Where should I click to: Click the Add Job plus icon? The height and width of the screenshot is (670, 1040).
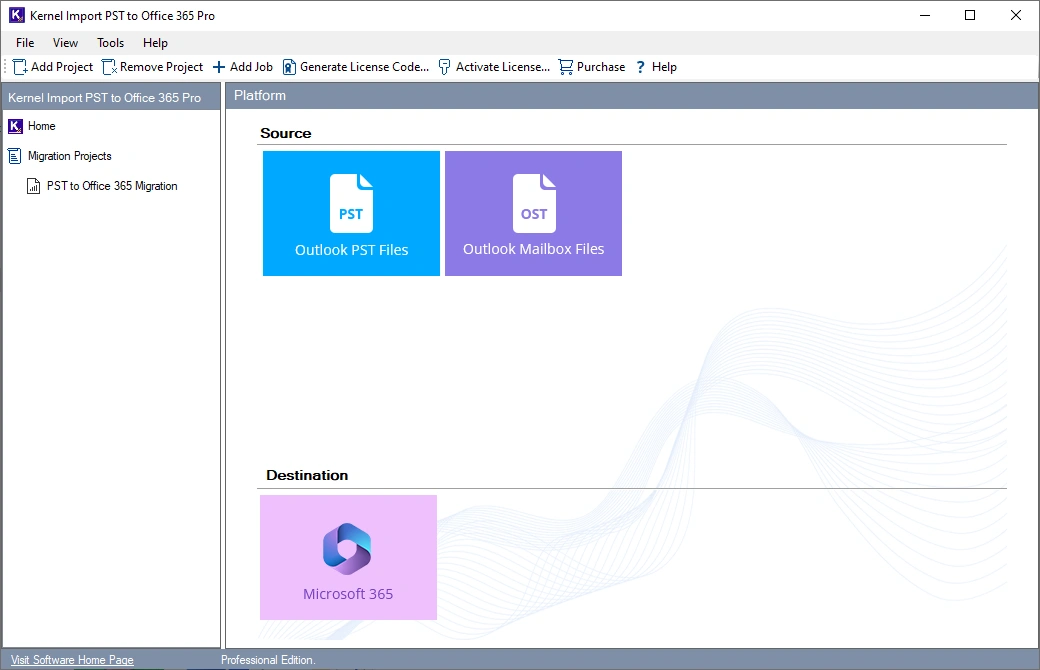(x=219, y=67)
